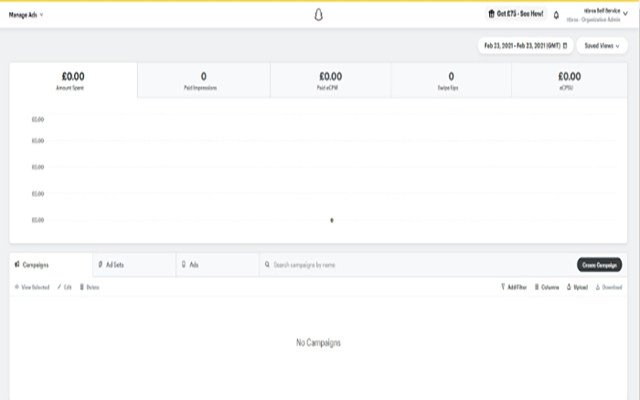Open the Columns settings icon
The height and width of the screenshot is (400, 640).
[536, 287]
